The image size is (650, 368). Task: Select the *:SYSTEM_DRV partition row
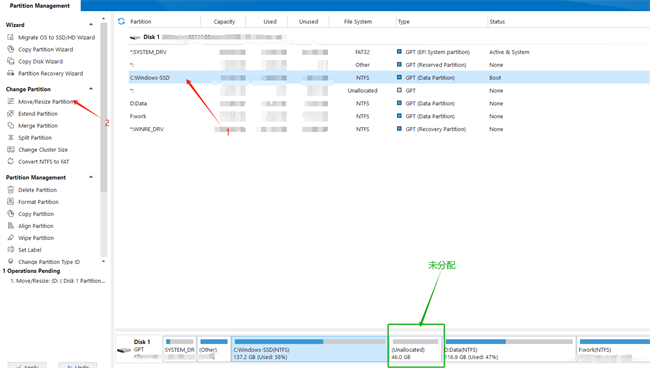point(389,52)
